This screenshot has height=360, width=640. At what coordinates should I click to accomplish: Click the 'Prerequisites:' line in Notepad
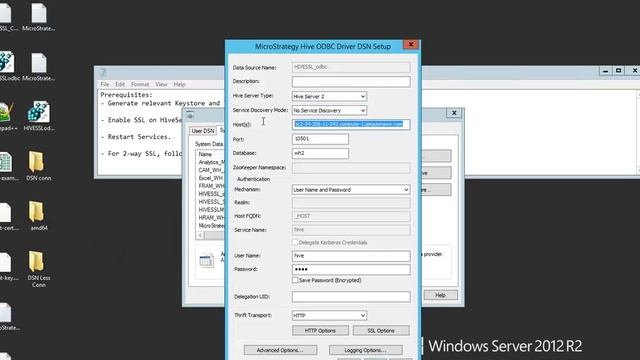click(x=126, y=95)
